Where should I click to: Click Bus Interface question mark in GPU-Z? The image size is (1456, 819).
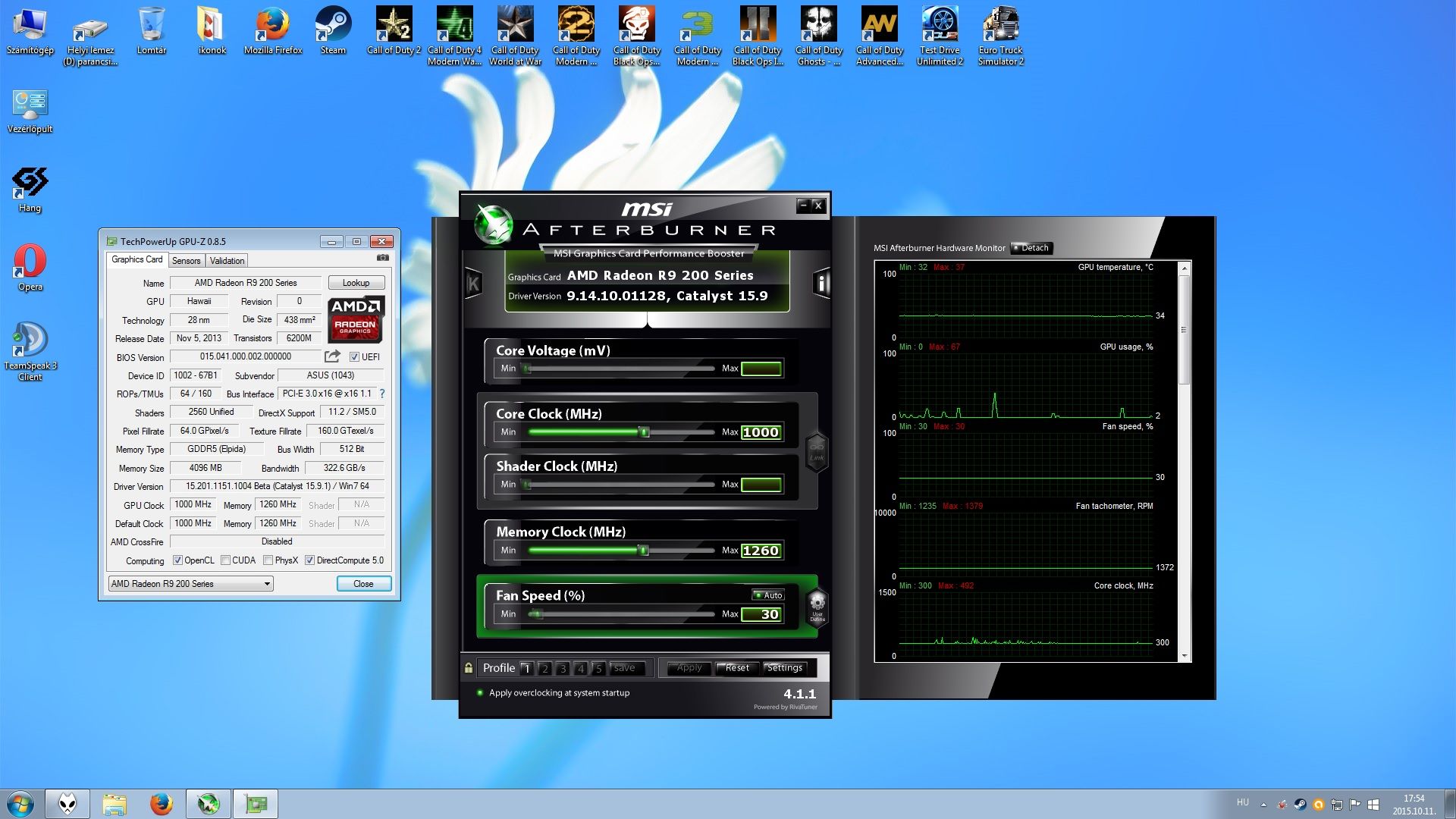point(382,394)
